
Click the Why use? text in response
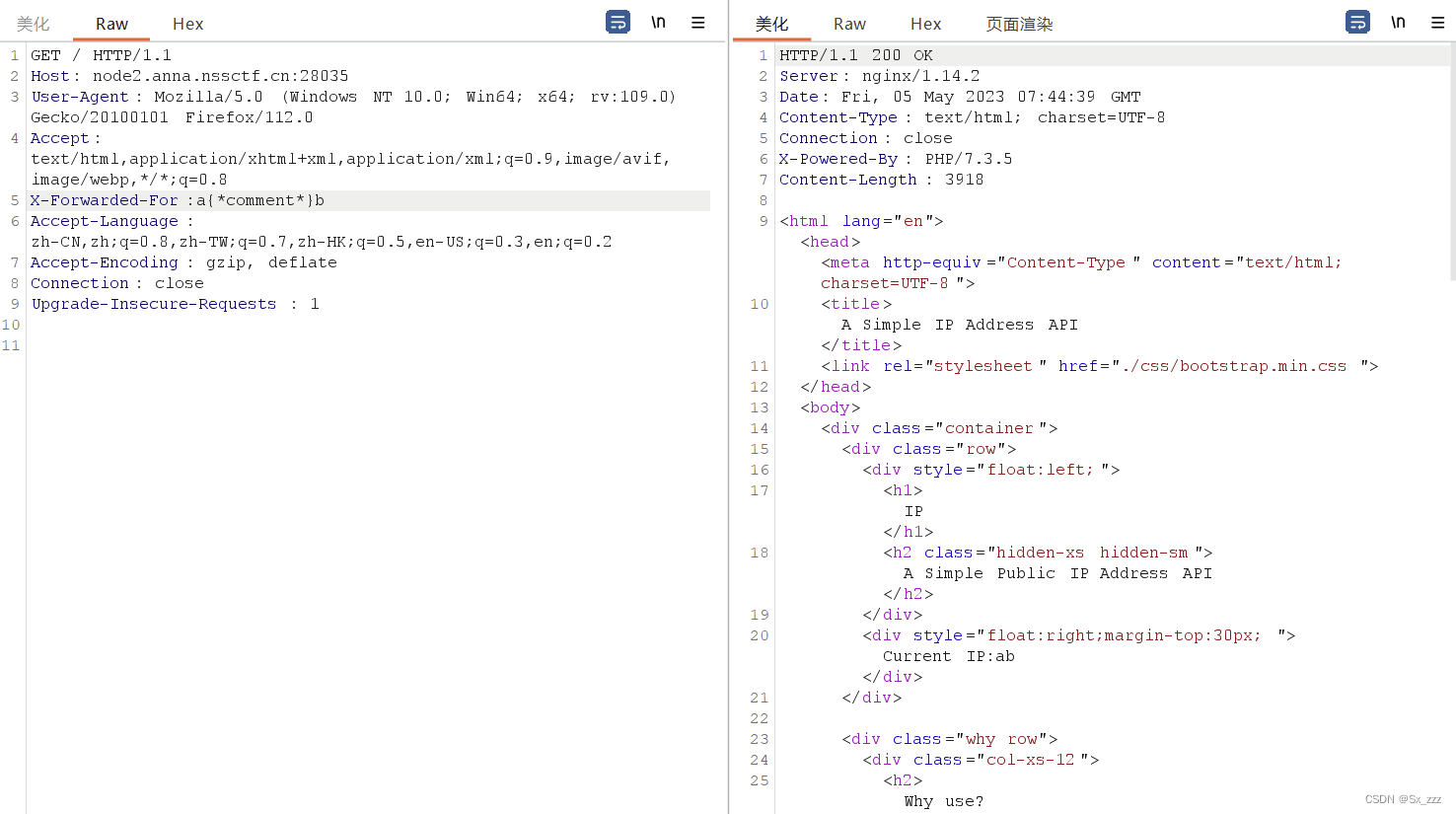point(944,801)
